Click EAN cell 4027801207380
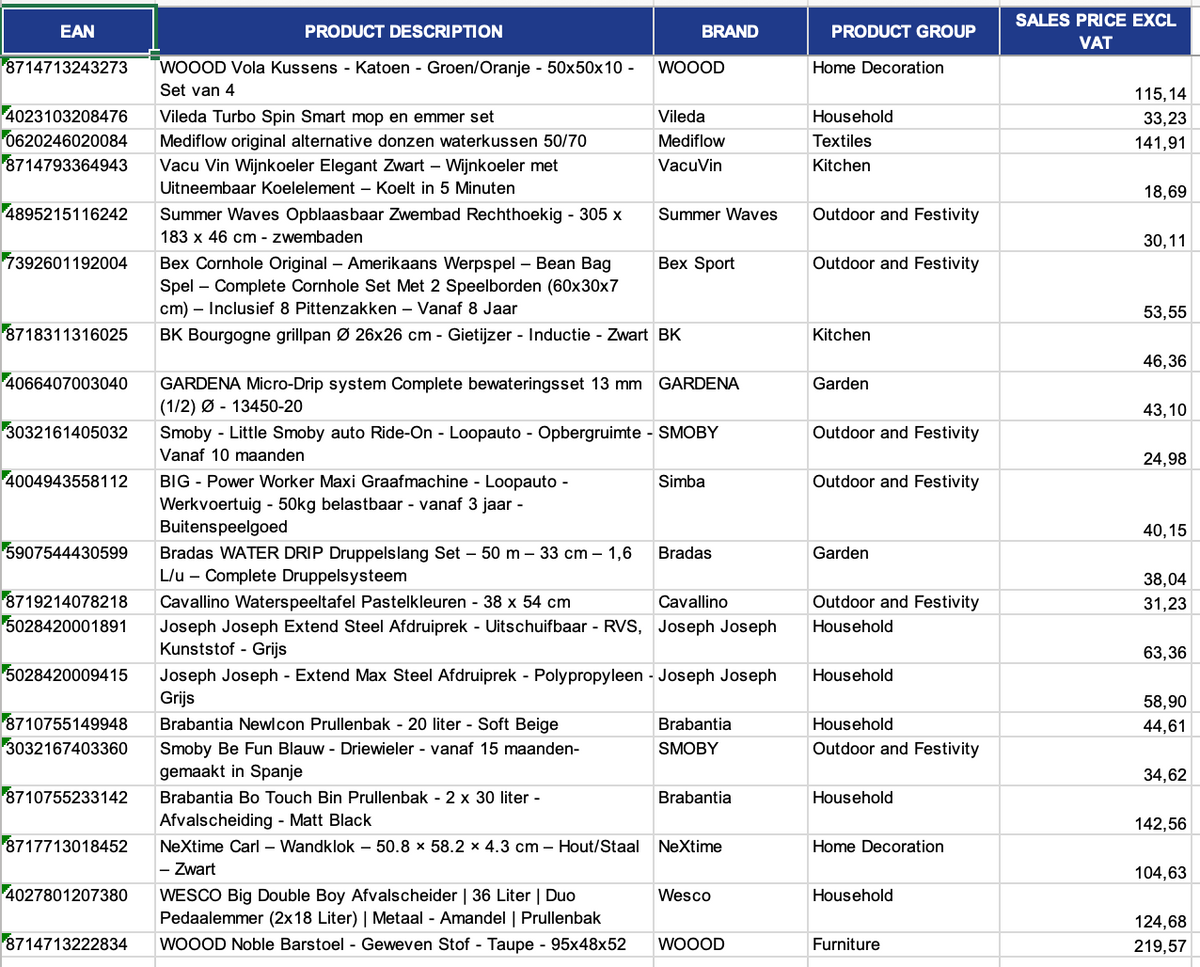The image size is (1200, 967). [78, 907]
